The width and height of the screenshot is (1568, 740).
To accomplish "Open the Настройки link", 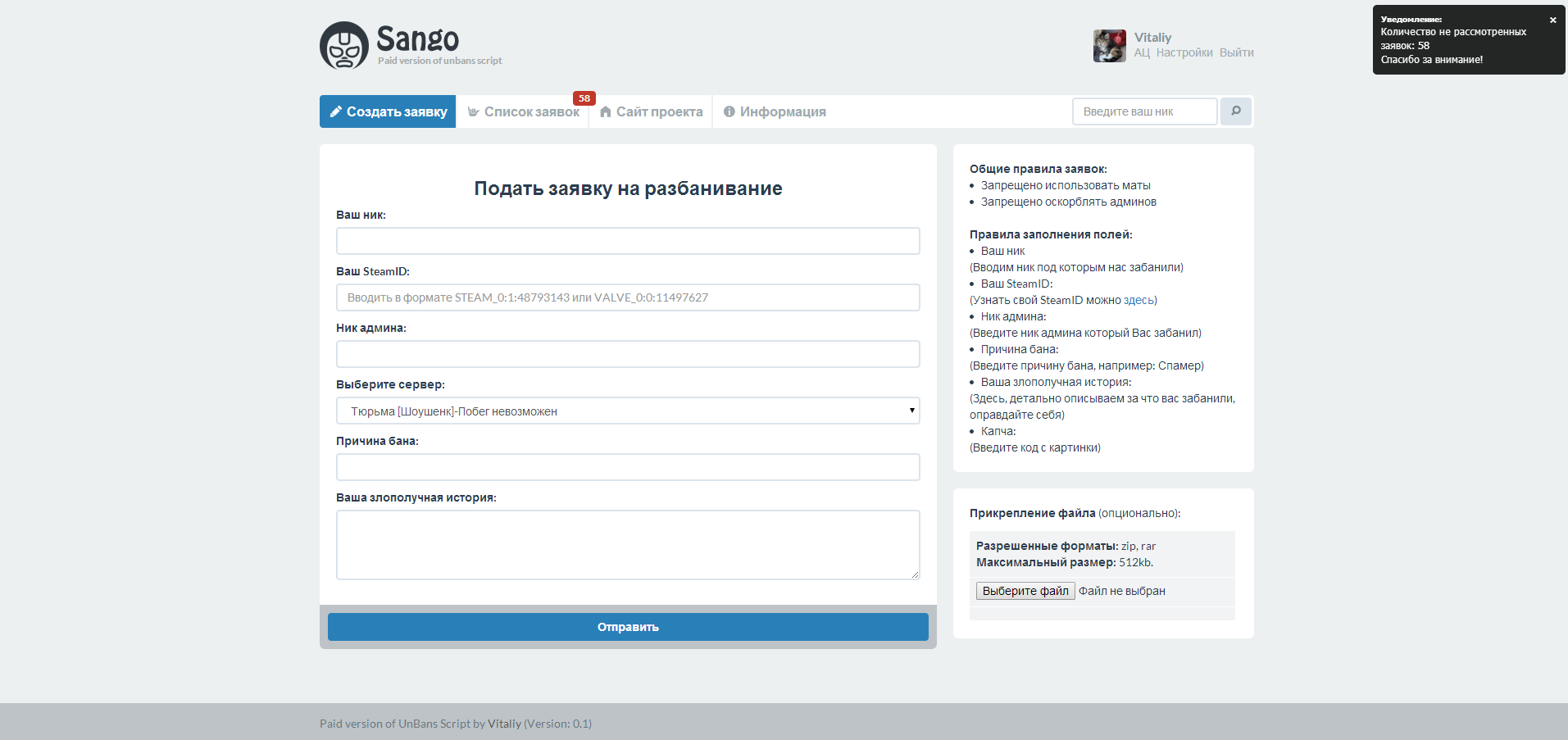I will coord(1184,52).
